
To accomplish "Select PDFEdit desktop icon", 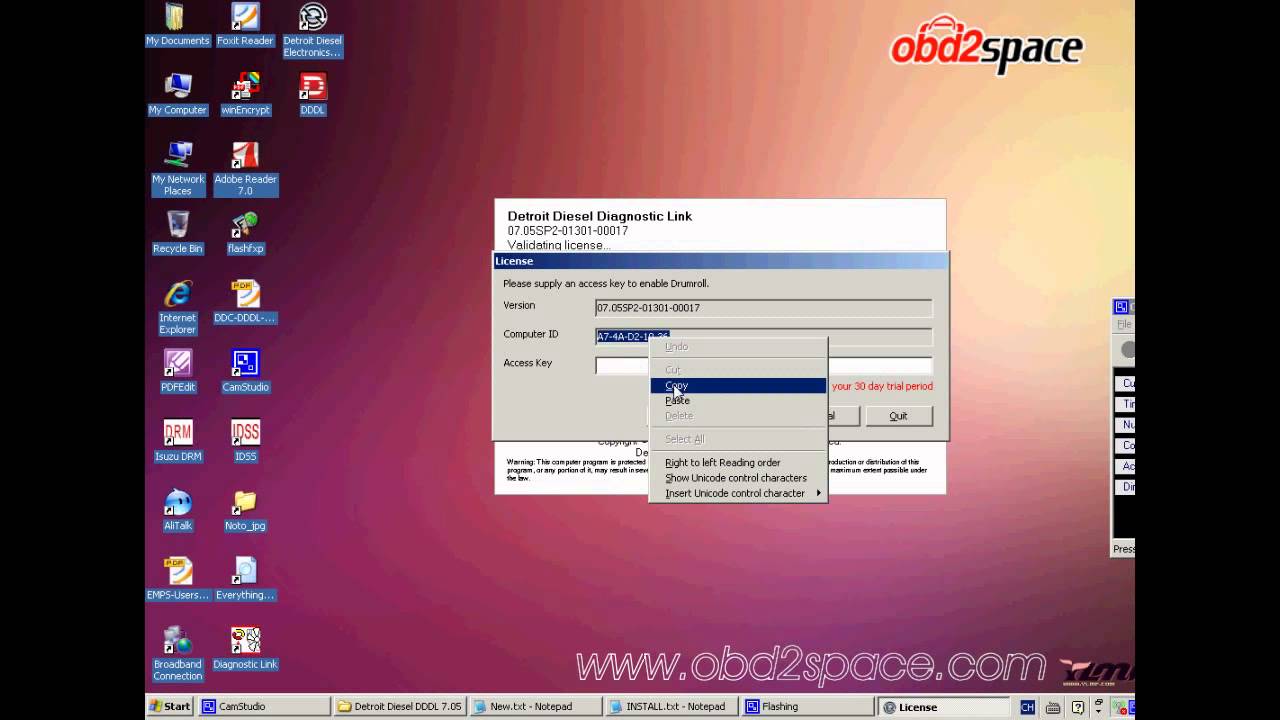I will (x=178, y=371).
